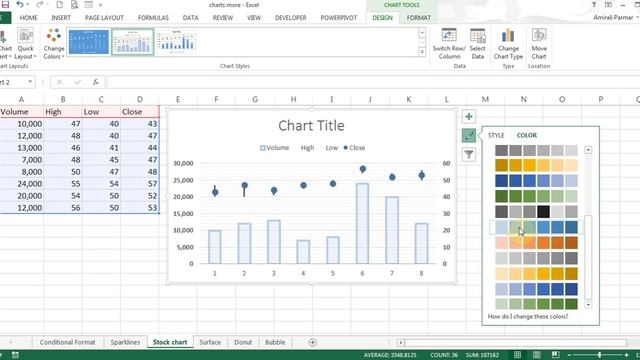640x360 pixels.
Task: Open the Quick Layout gallery
Action: 26,44
